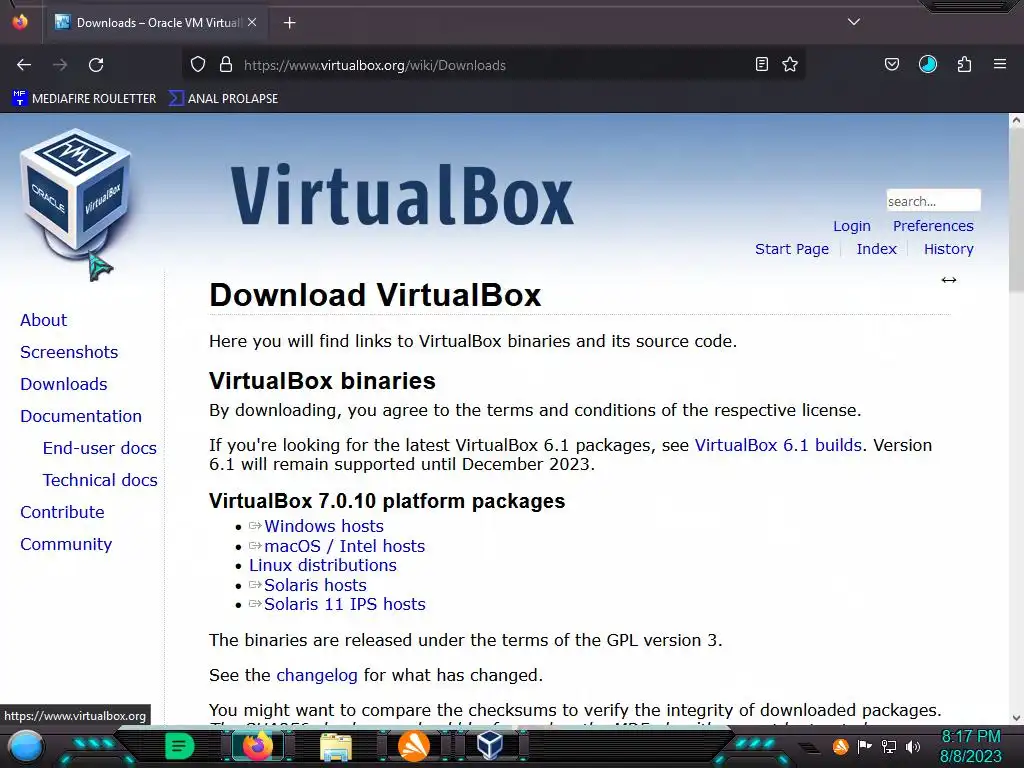Open the green notes app on taskbar
This screenshot has height=768, width=1024.
pyautogui.click(x=179, y=746)
